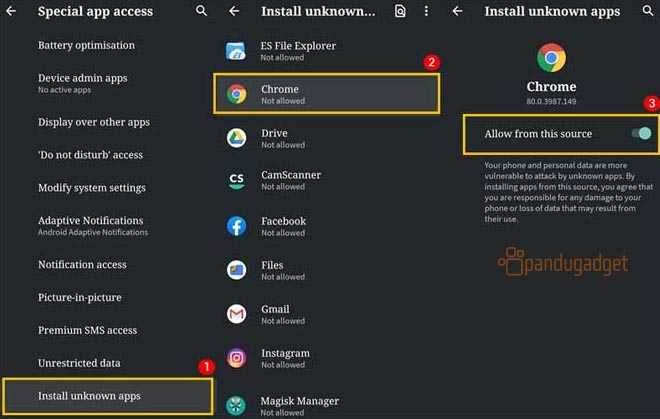Tap the Google Drive app icon
The height and width of the screenshot is (419, 660).
point(237,138)
